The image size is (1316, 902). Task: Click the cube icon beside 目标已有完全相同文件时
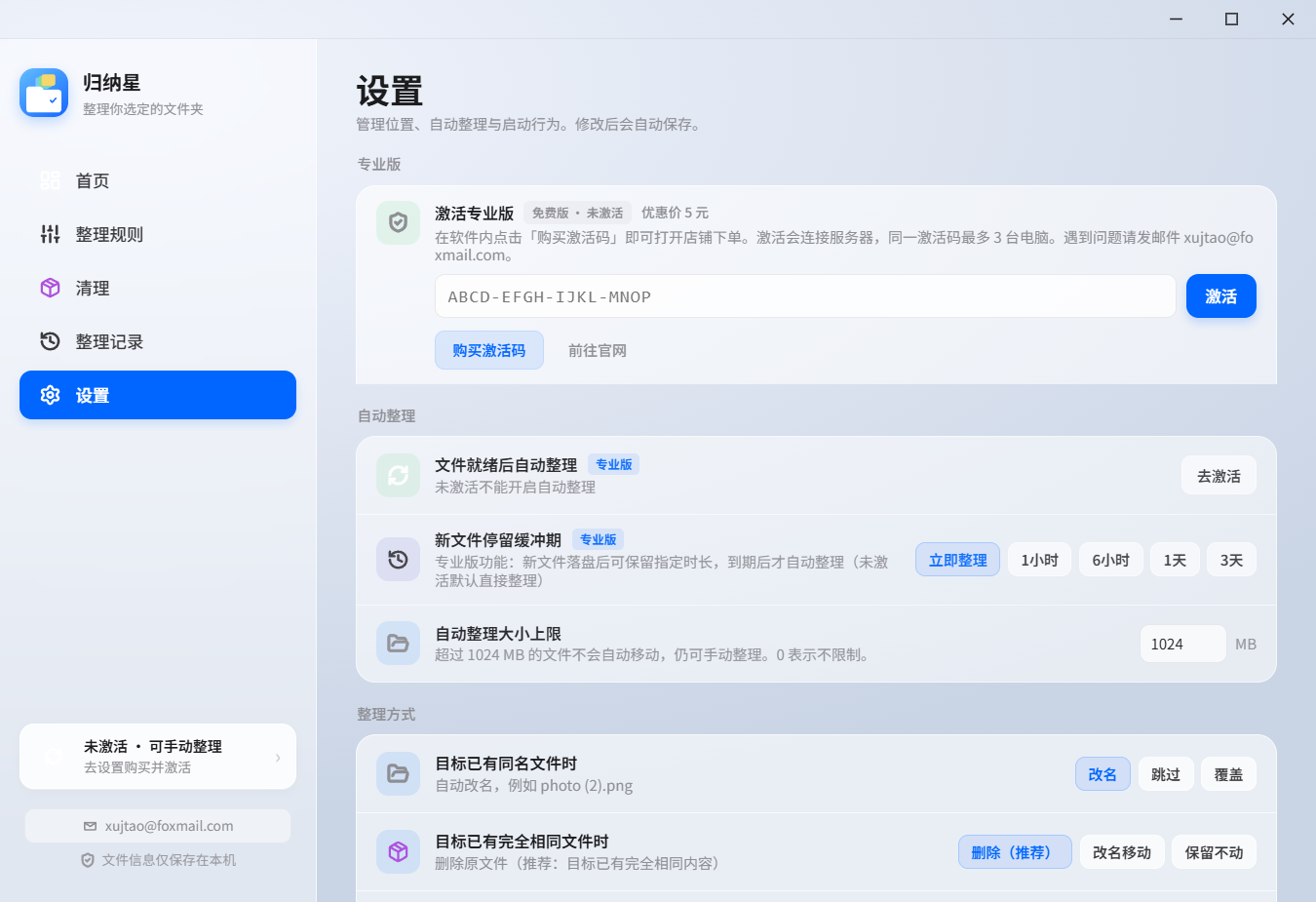point(398,851)
